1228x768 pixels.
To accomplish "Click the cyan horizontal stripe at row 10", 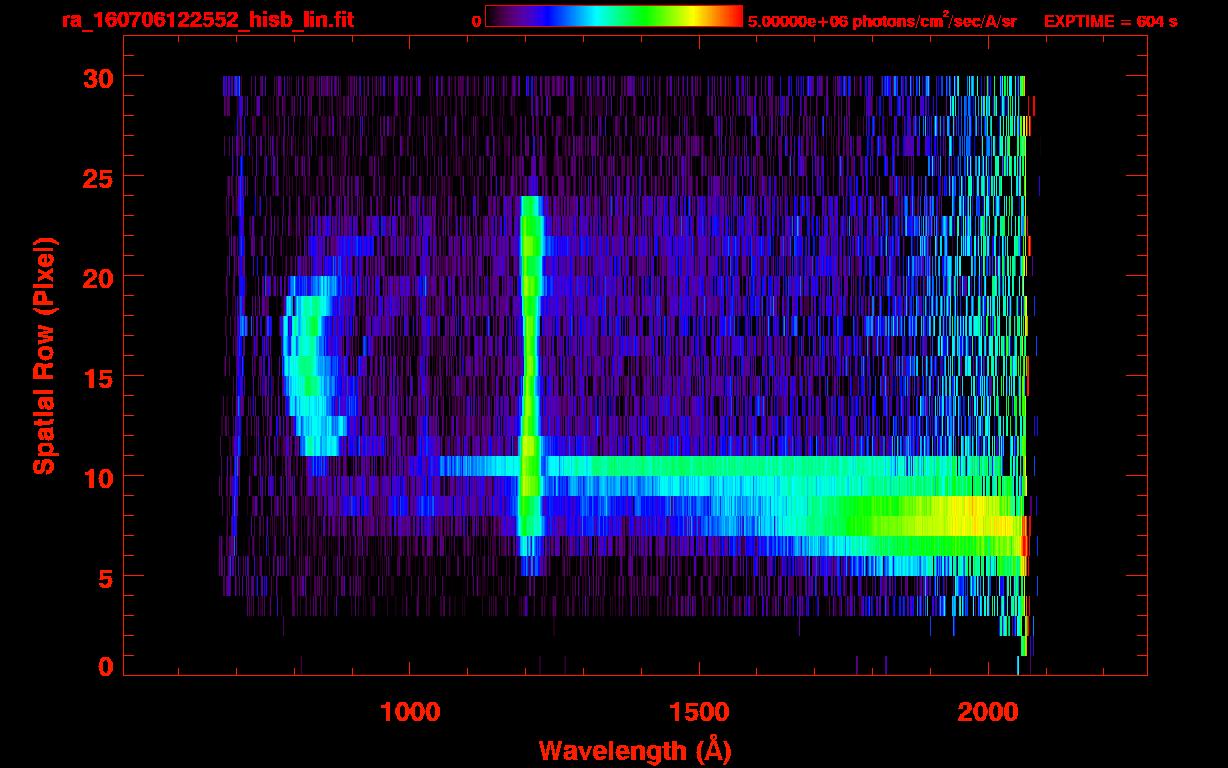I will (x=750, y=466).
